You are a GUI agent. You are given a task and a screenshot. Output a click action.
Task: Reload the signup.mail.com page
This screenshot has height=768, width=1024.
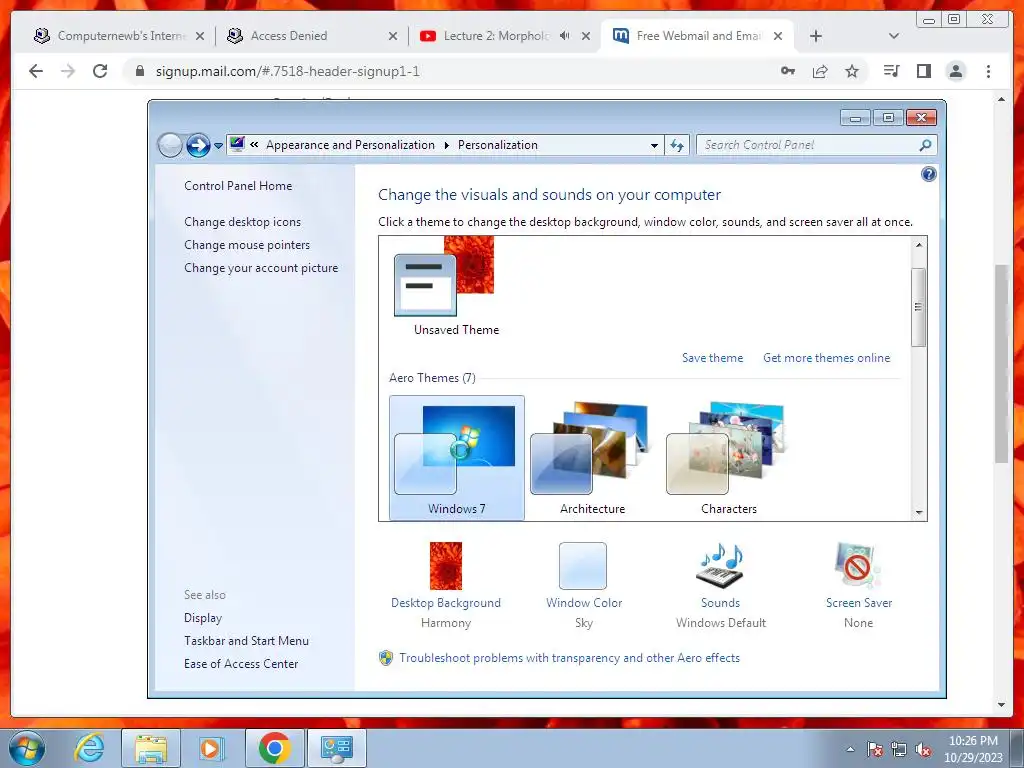(x=100, y=71)
